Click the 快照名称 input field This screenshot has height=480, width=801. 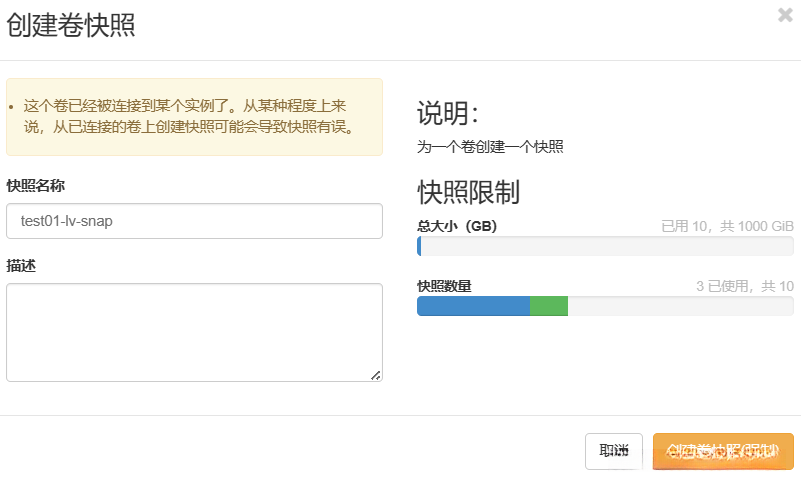pos(194,221)
